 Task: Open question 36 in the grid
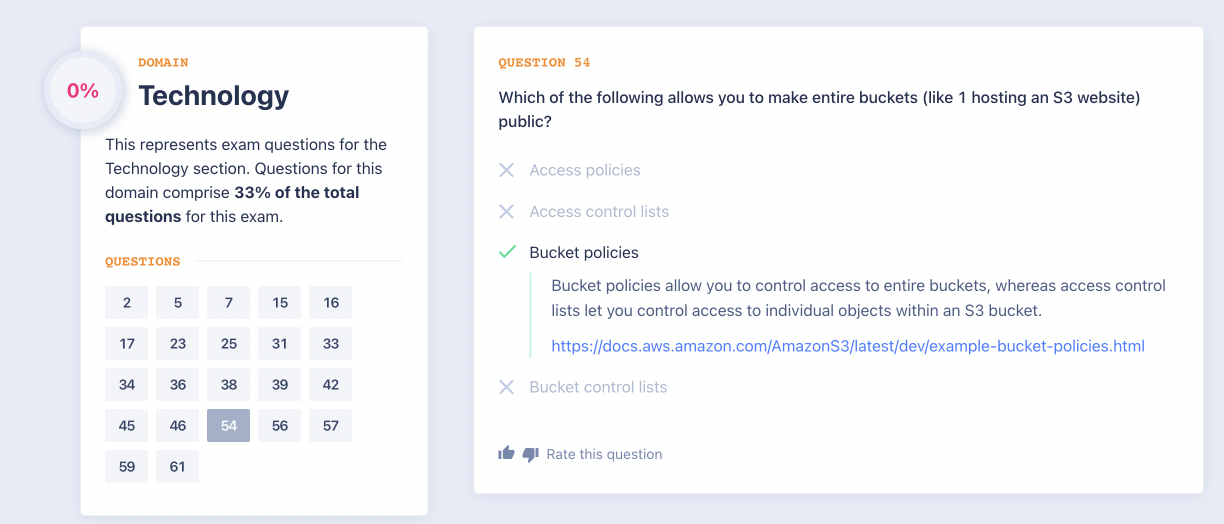(178, 385)
